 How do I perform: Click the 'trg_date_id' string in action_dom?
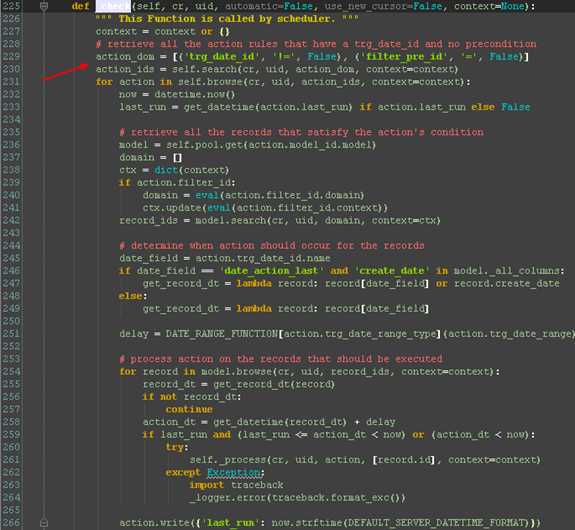click(x=221, y=56)
